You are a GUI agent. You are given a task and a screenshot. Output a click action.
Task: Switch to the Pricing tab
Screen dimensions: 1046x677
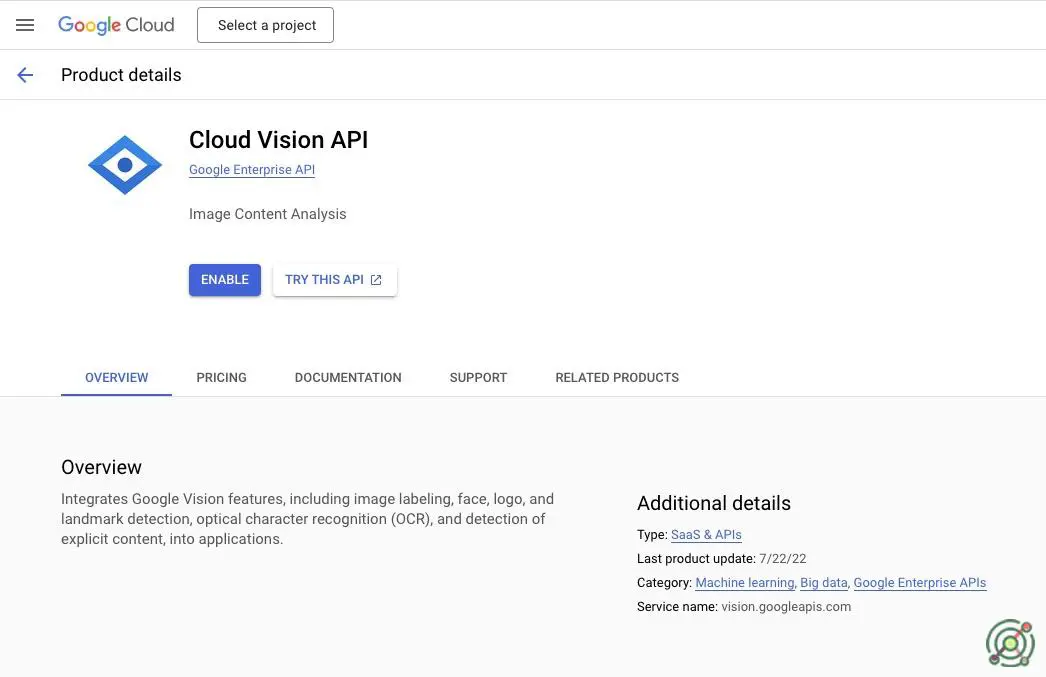pos(221,378)
